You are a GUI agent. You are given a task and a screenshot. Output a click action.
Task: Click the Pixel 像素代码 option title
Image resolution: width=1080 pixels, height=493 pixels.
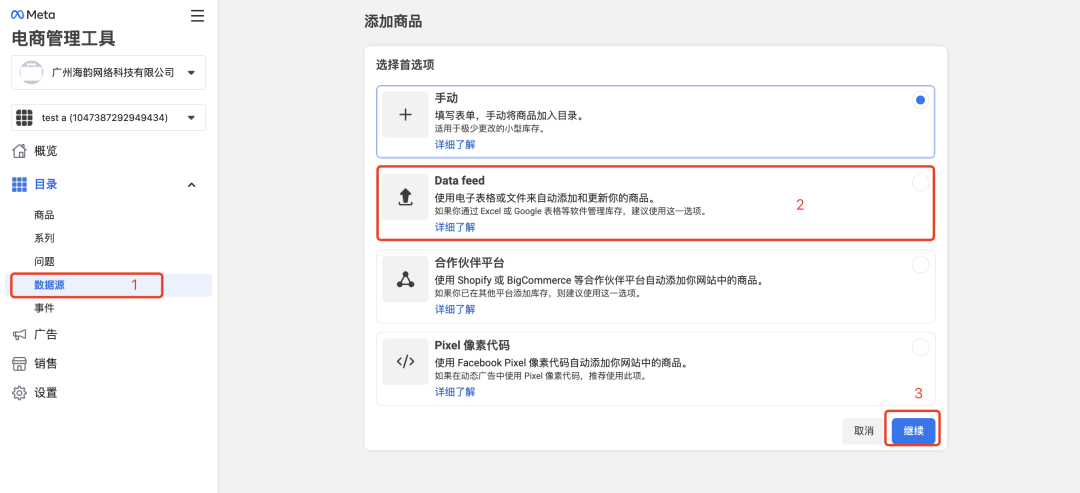tap(472, 345)
